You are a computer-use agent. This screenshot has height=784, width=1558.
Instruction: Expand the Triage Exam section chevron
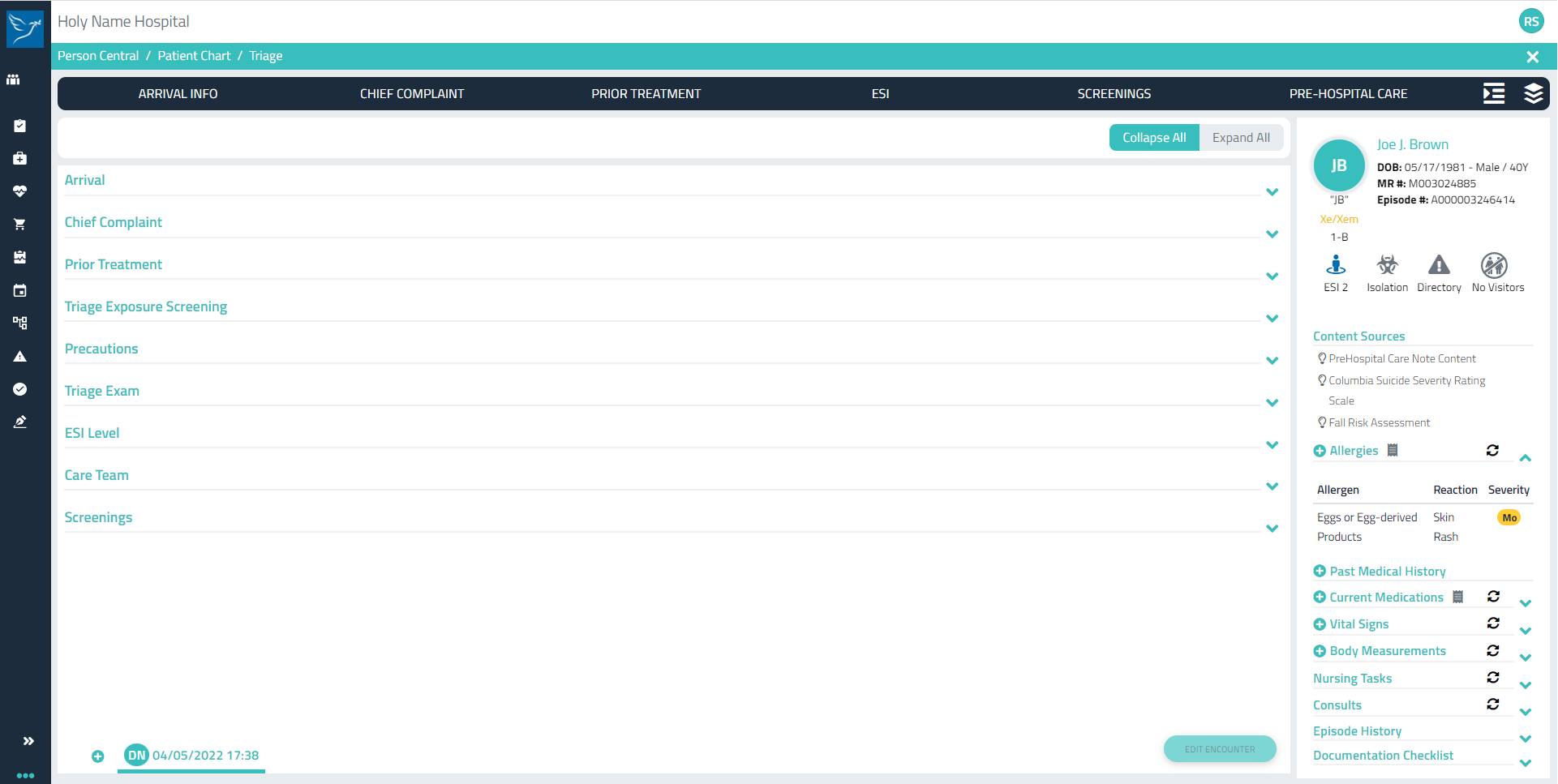1272,403
